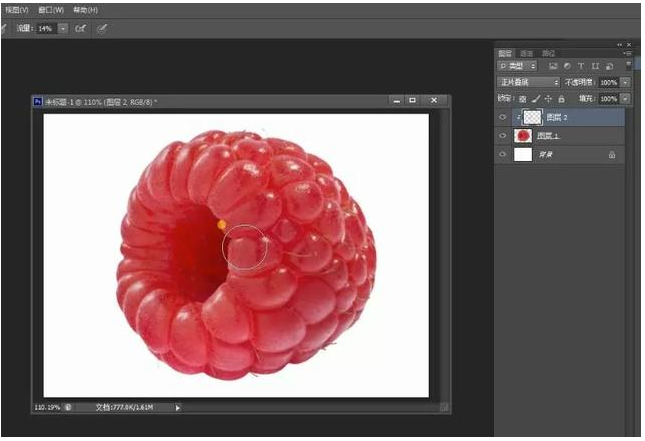The width and height of the screenshot is (645, 441).
Task: Click lock position move icon
Action: click(548, 99)
